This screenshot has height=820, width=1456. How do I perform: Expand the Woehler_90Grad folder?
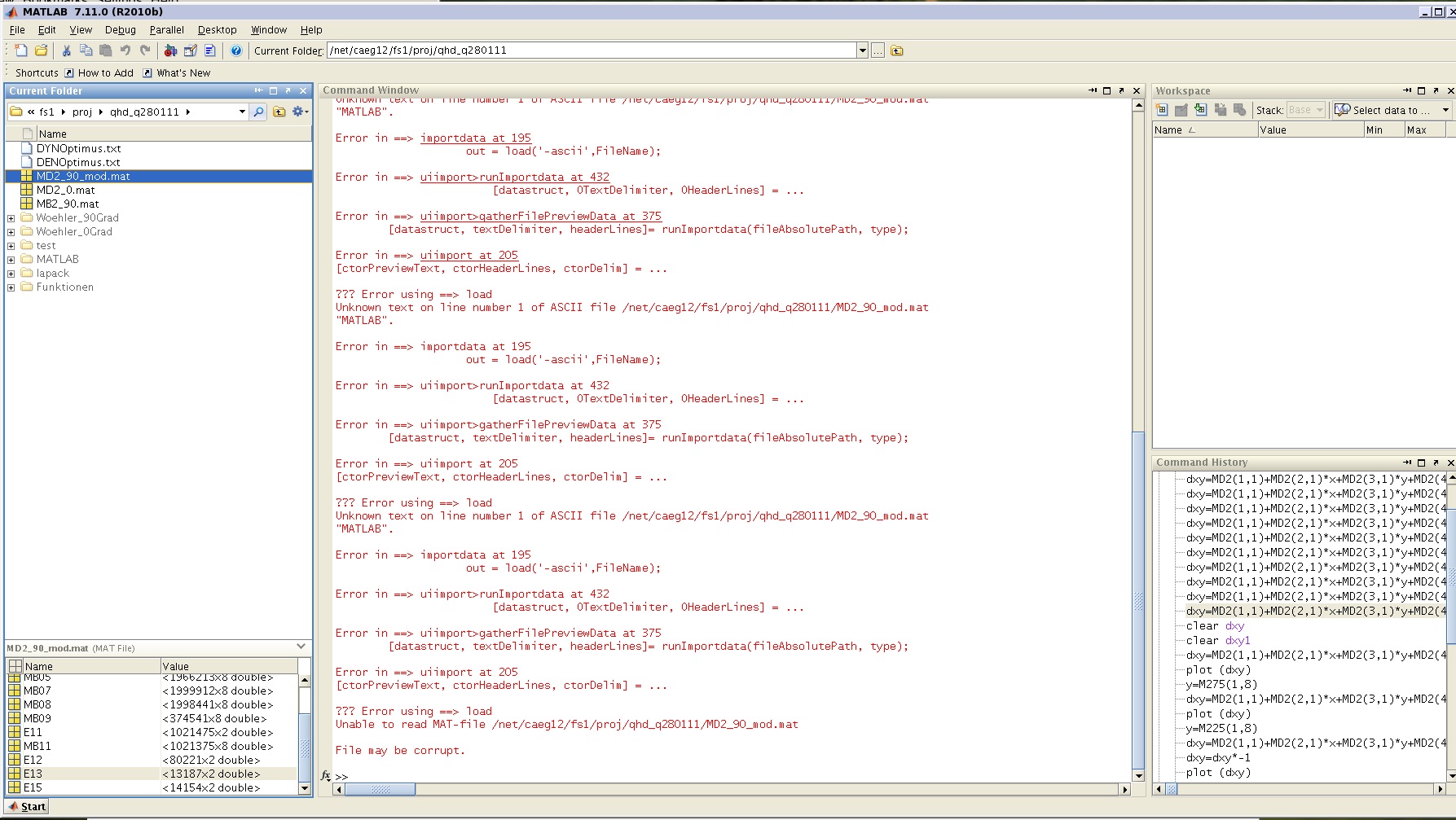(11, 218)
